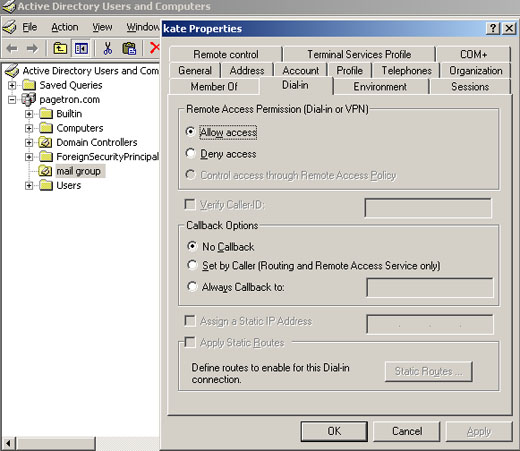Toggle Assign a Static IP Address checkbox

click(190, 321)
